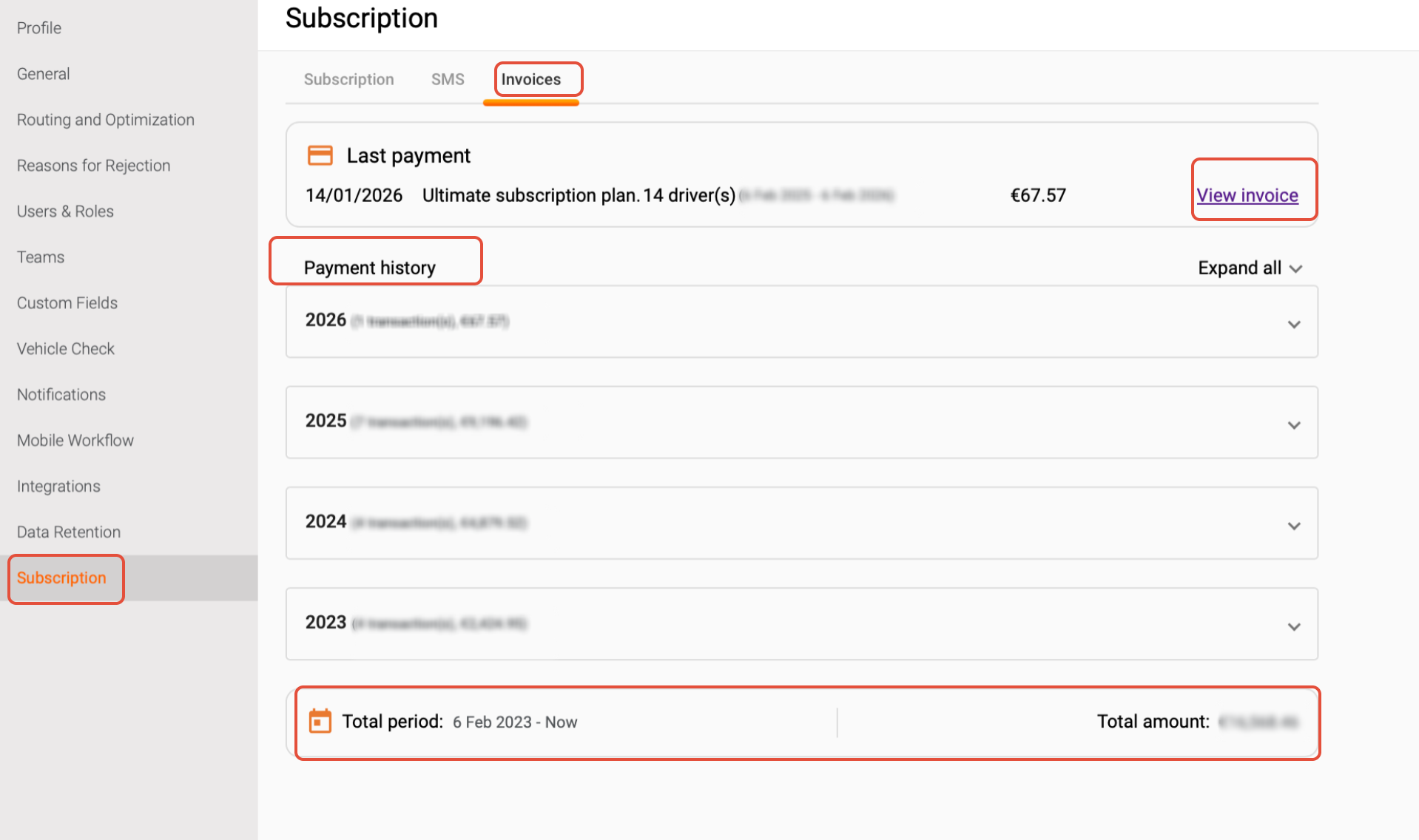Open General settings in sidebar

pos(44,74)
